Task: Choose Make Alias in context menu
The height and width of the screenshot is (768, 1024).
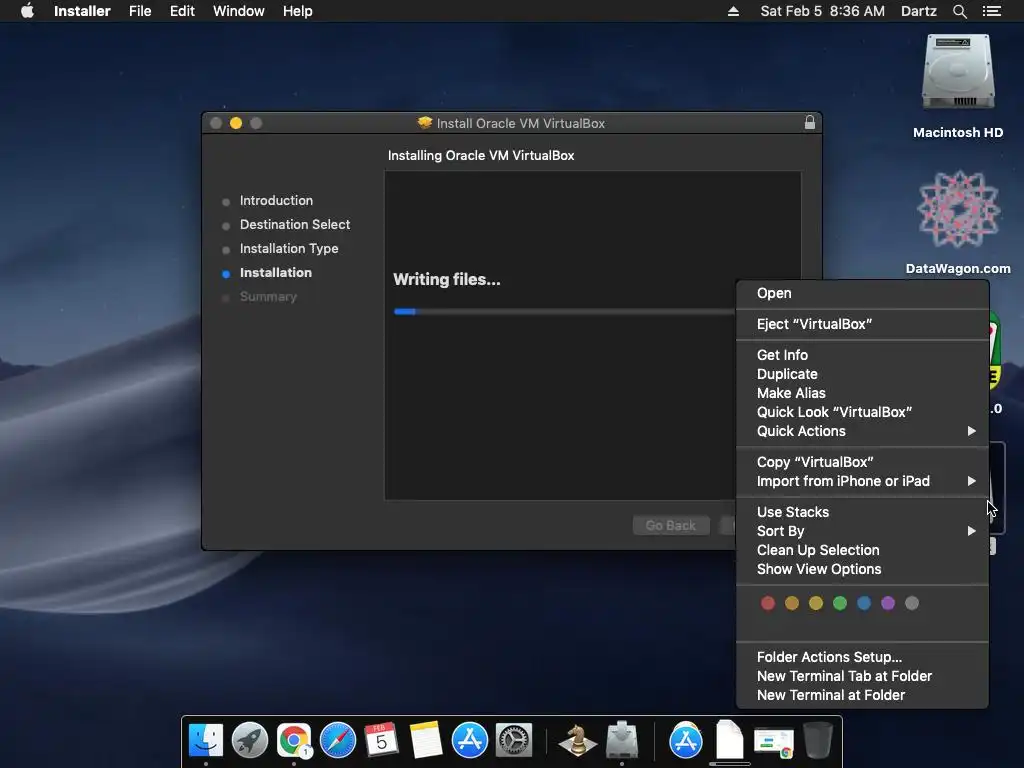Action: [862, 392]
